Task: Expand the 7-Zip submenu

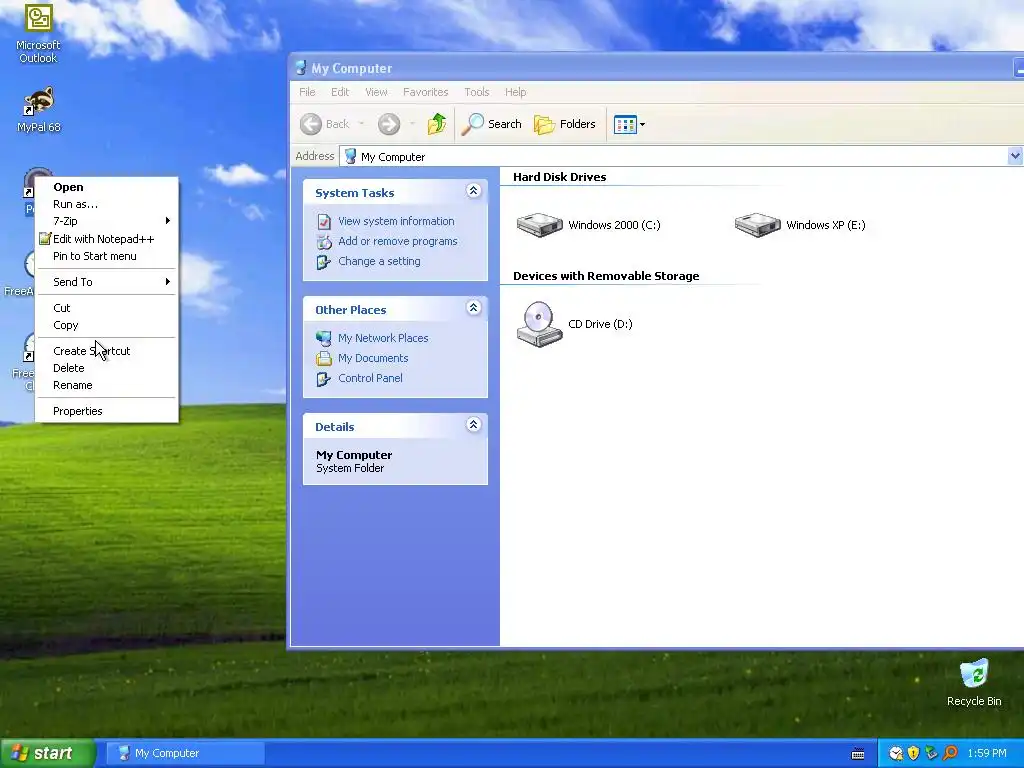Action: pyautogui.click(x=106, y=221)
